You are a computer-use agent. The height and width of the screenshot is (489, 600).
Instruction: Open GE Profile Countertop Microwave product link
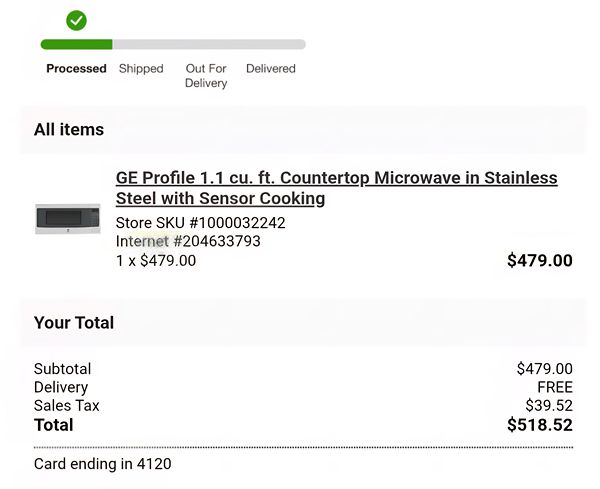pyautogui.click(x=336, y=188)
